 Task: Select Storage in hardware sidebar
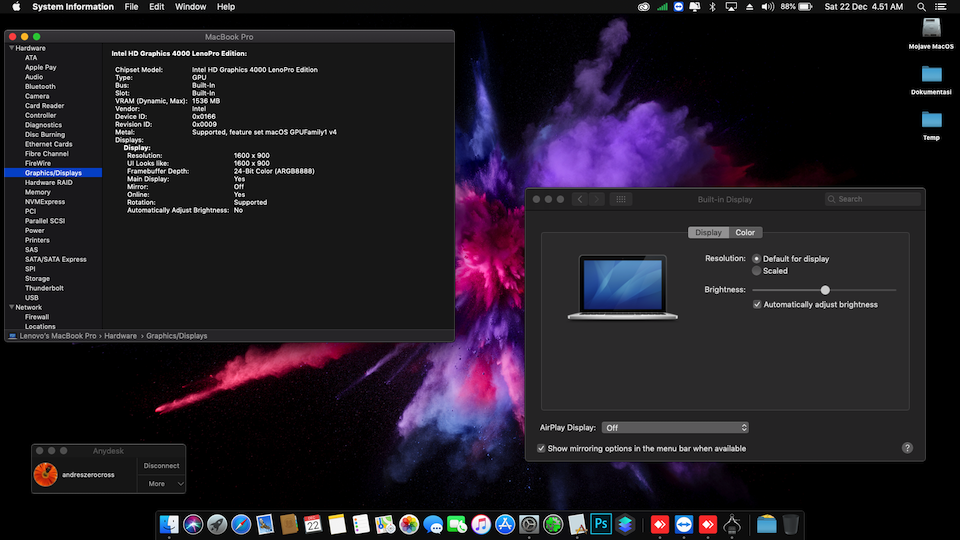(x=37, y=279)
